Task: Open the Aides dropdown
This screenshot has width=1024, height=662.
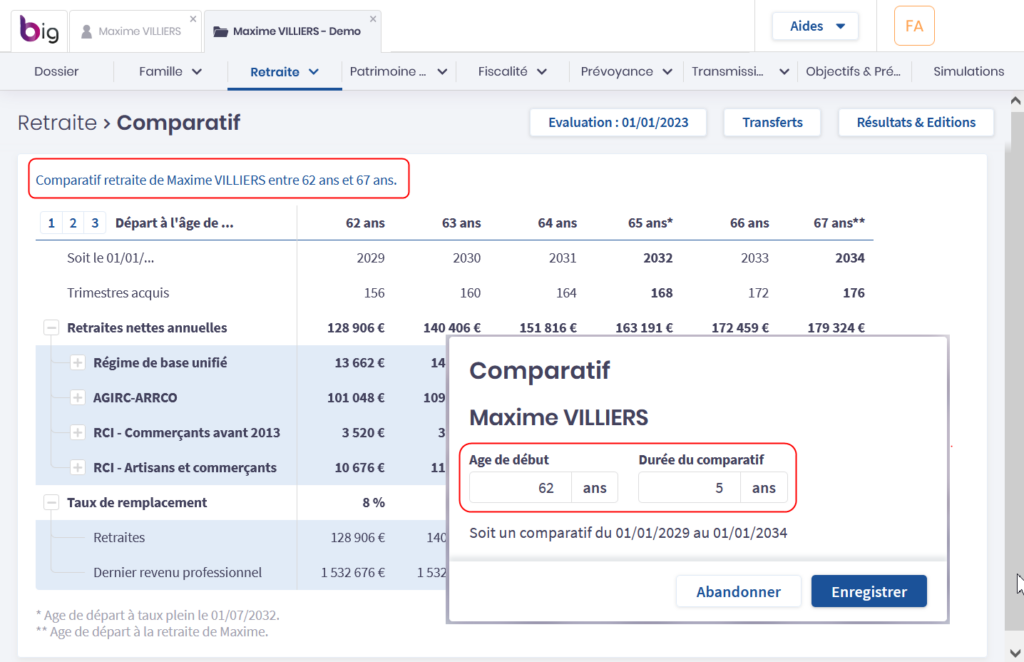Action: pos(814,26)
